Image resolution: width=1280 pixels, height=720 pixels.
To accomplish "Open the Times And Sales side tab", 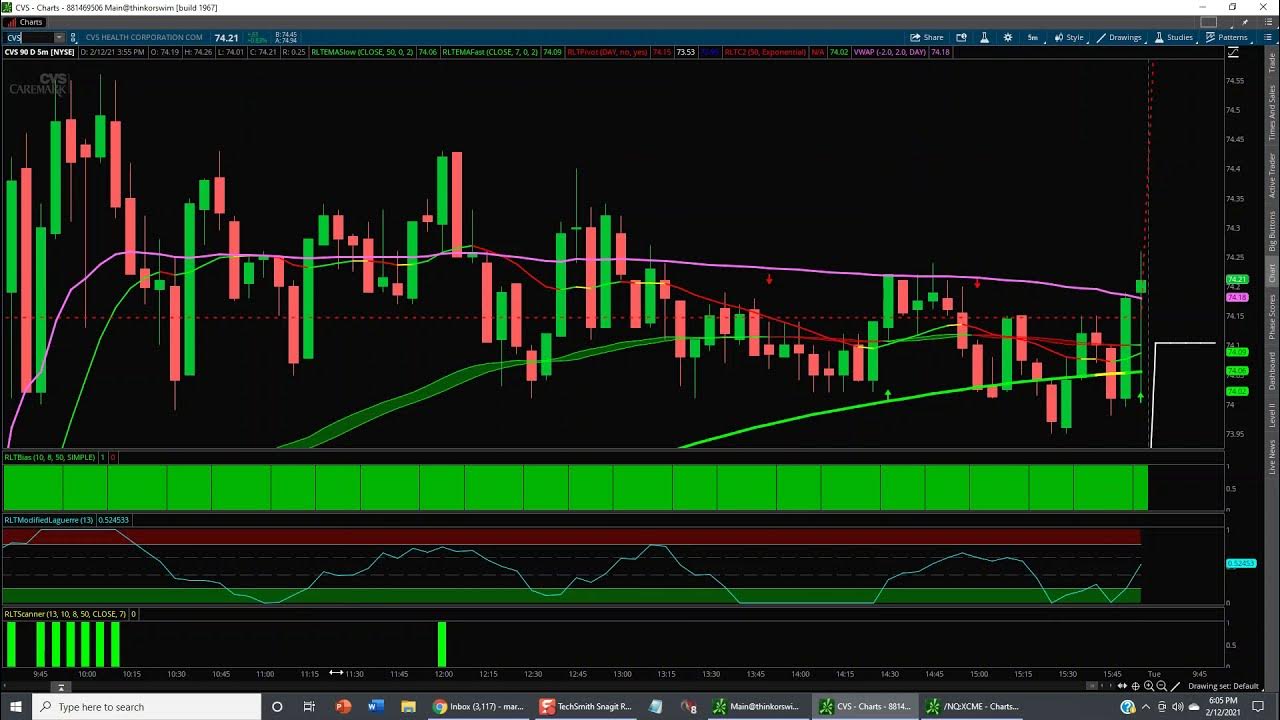I will [1272, 112].
